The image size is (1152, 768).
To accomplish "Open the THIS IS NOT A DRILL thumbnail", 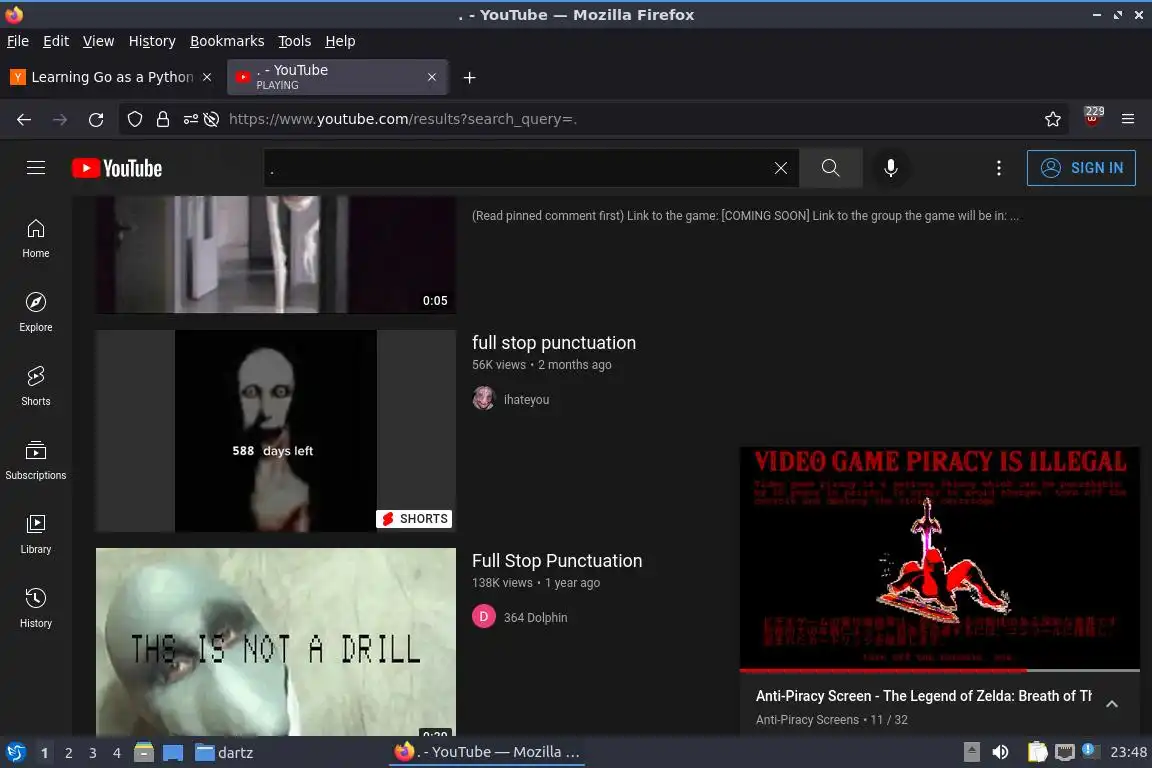I will [x=276, y=642].
